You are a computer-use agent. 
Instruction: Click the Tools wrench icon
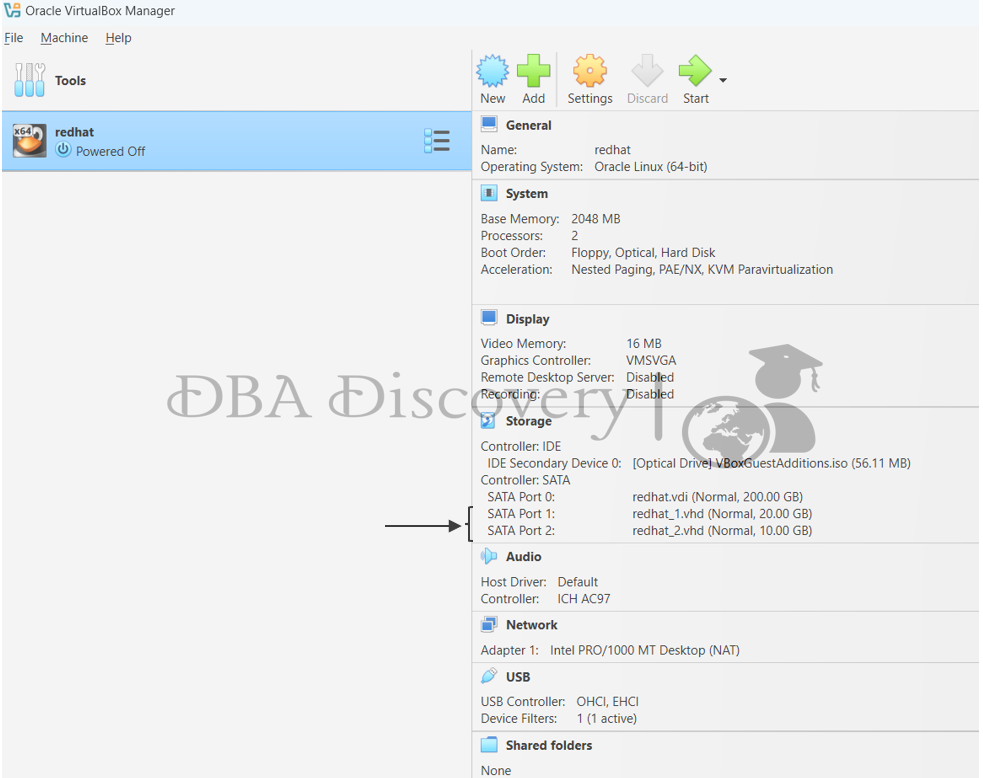coord(30,80)
